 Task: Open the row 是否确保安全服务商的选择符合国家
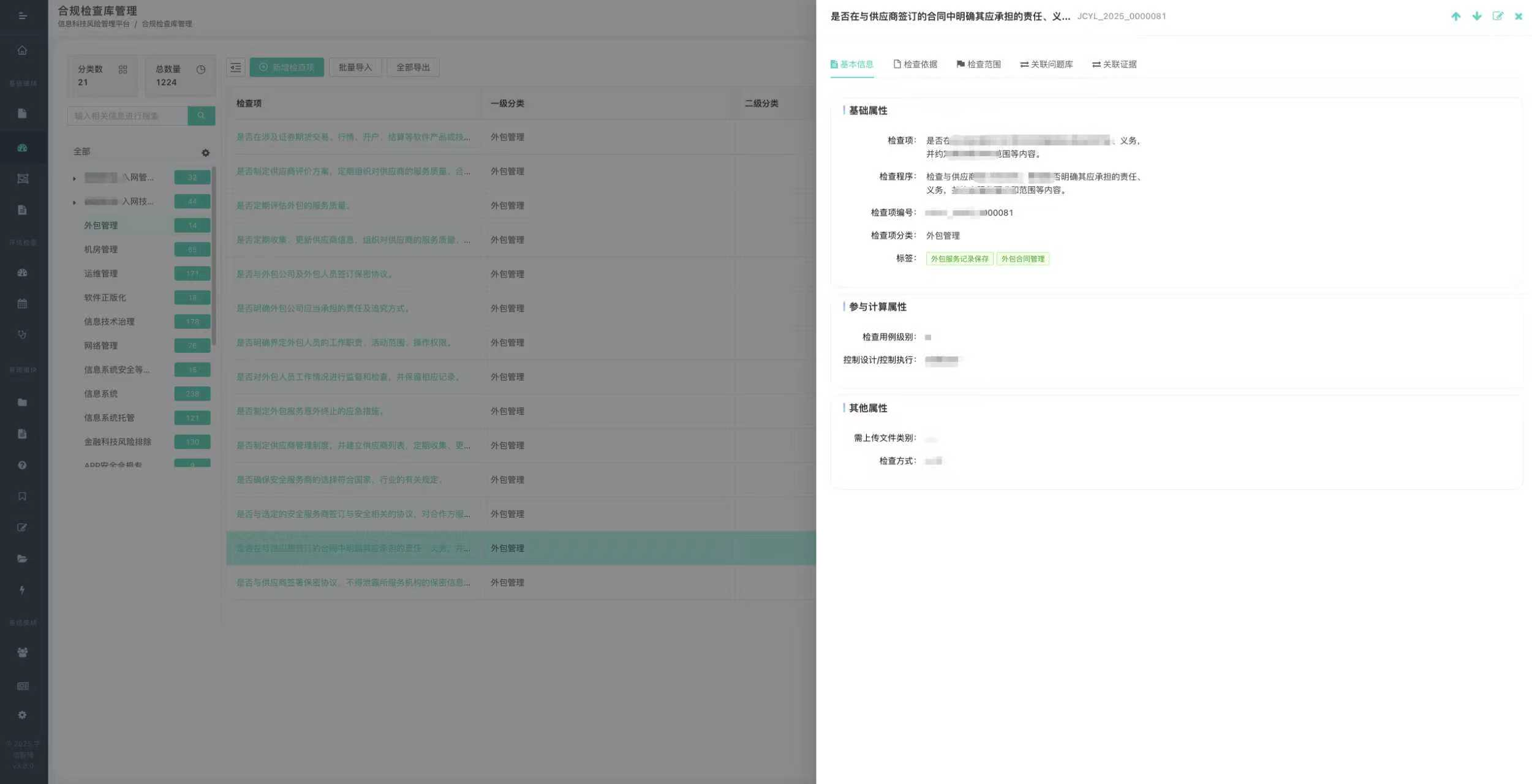pos(521,480)
